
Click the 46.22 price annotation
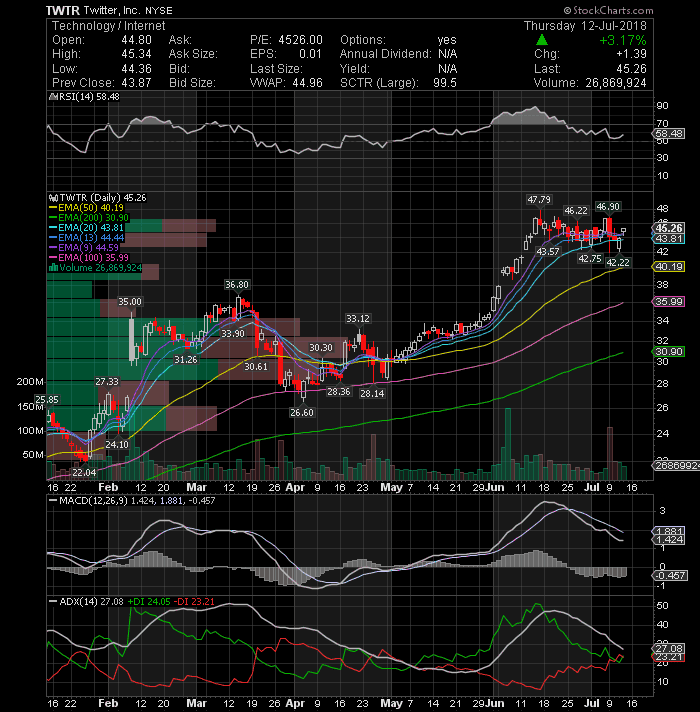pos(576,210)
